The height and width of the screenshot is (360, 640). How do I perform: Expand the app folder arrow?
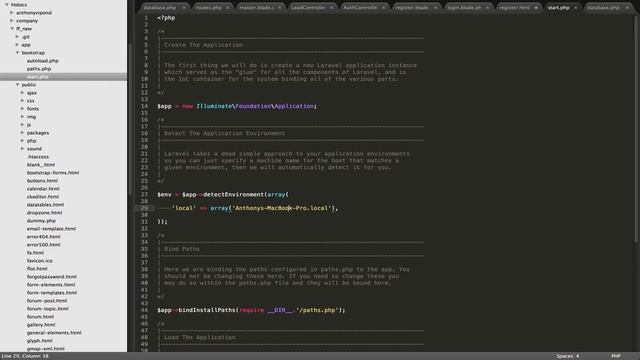tap(17, 44)
